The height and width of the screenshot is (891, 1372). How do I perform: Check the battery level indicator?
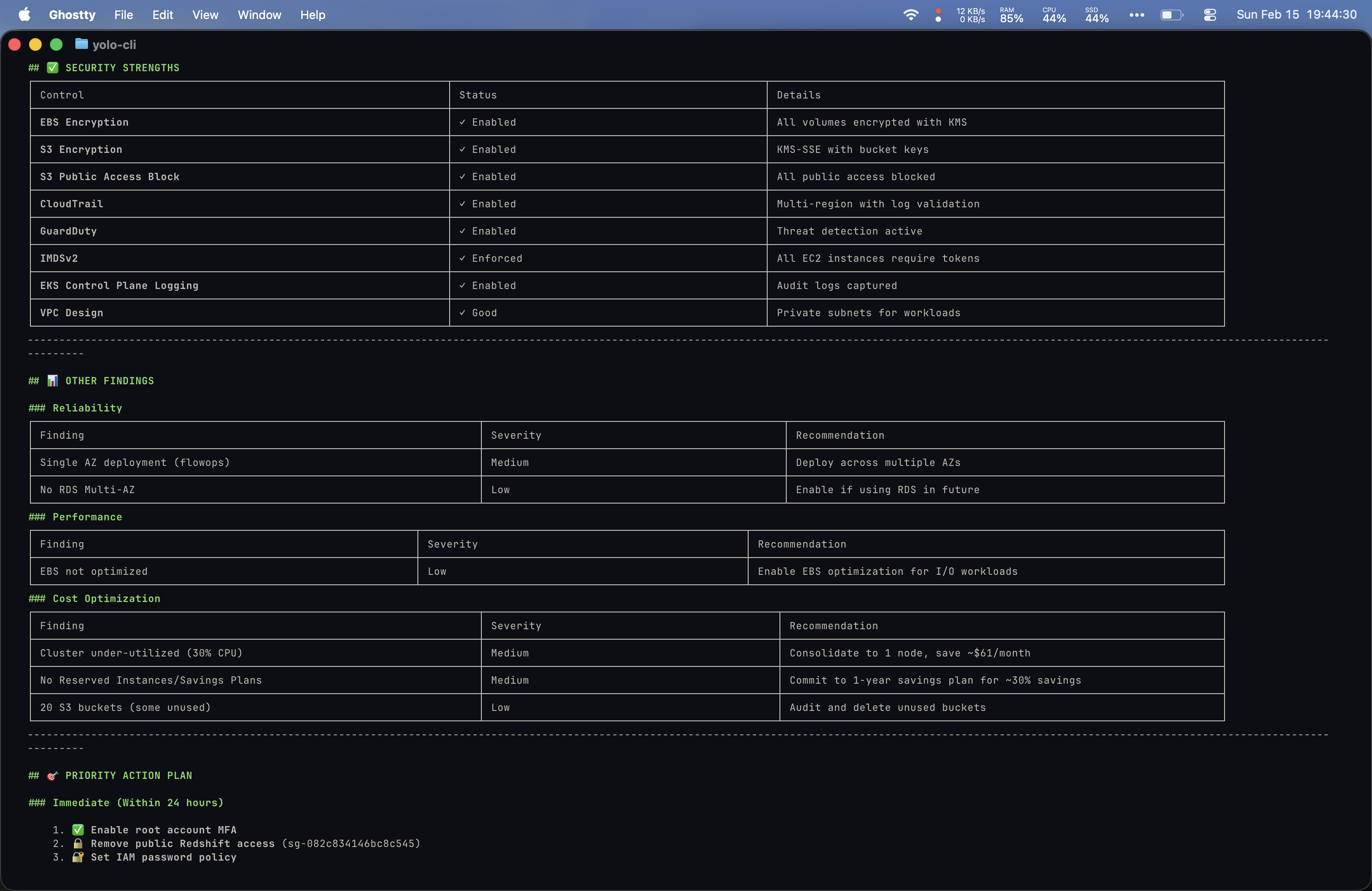click(x=1172, y=15)
